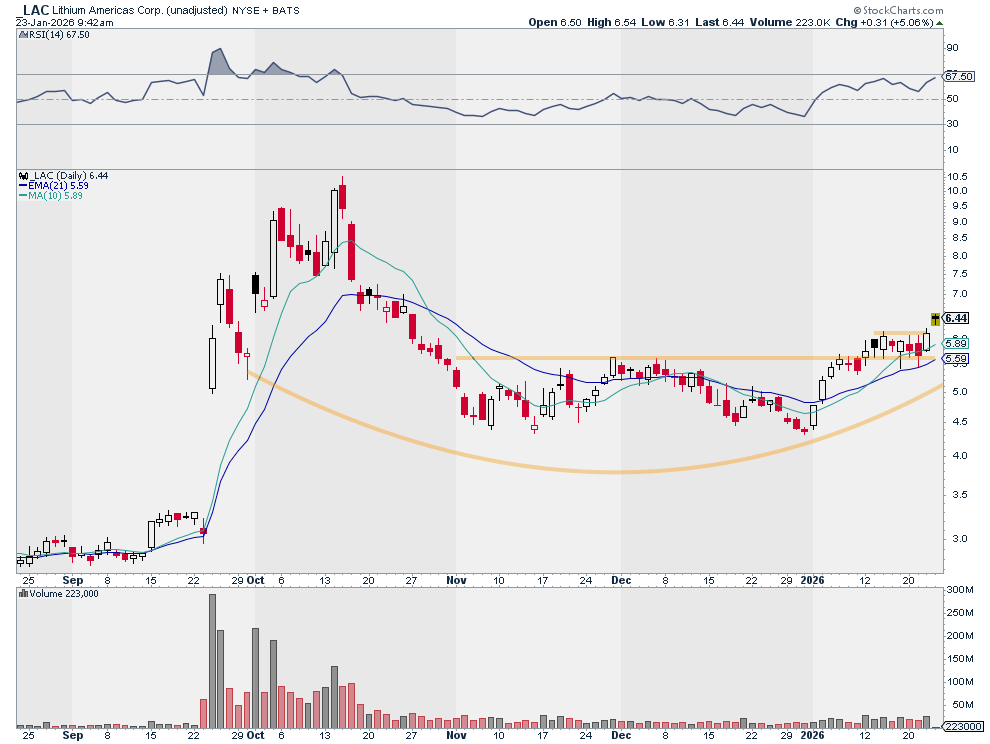This screenshot has height=744, width=990.
Task: Click the tallest volume bar near 300M
Action: coord(212,661)
